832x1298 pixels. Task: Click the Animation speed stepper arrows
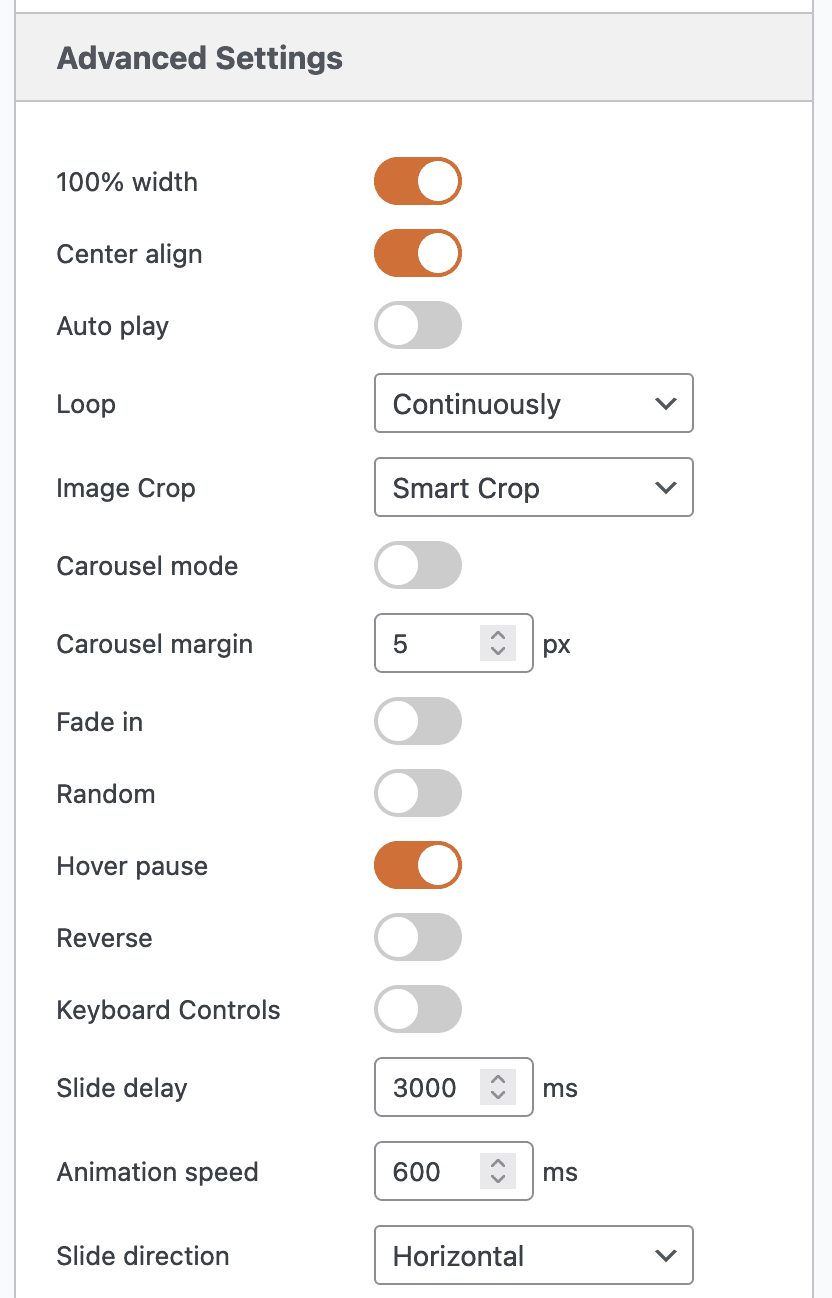click(x=497, y=1172)
